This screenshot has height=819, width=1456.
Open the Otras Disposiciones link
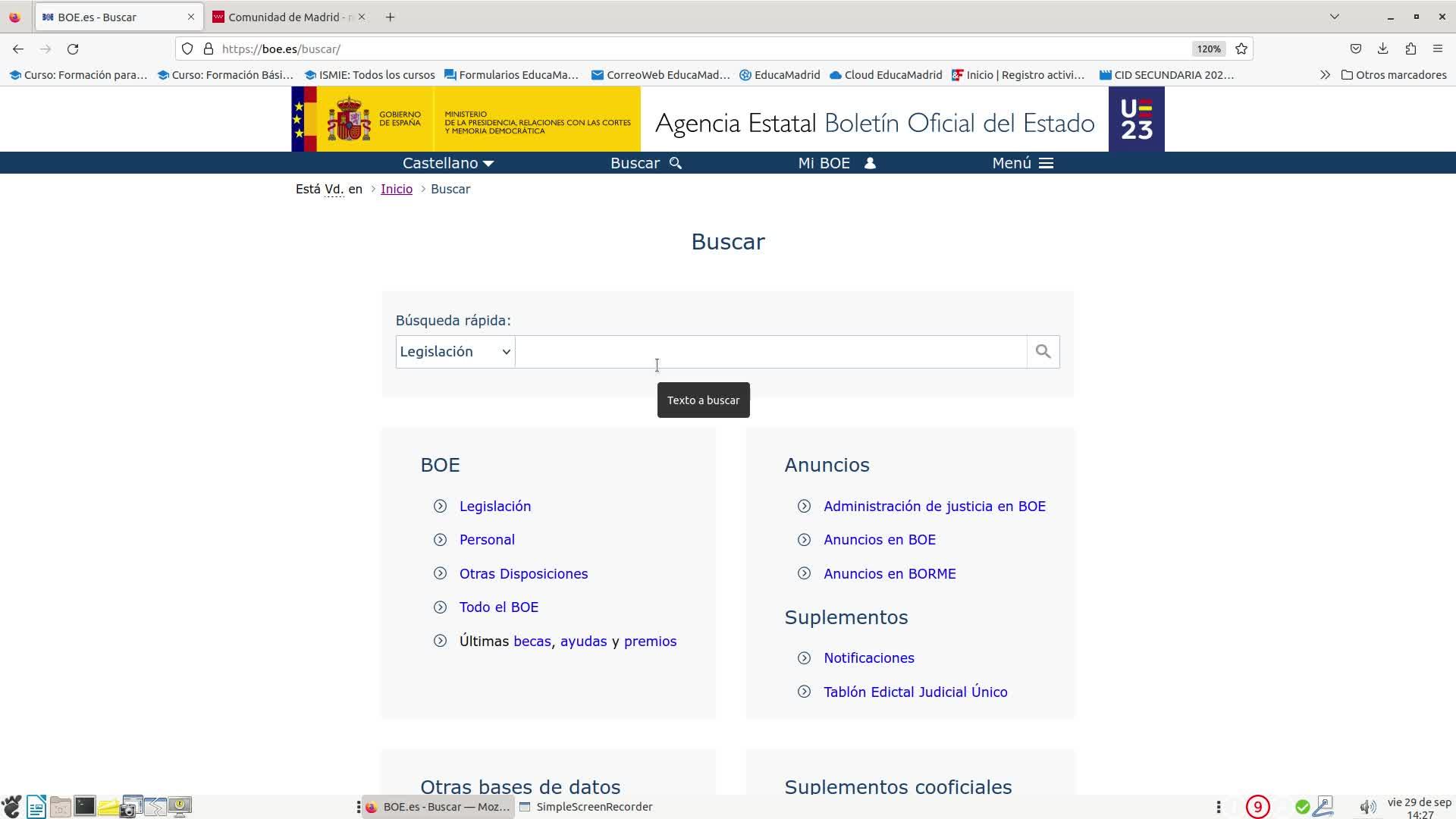(523, 574)
